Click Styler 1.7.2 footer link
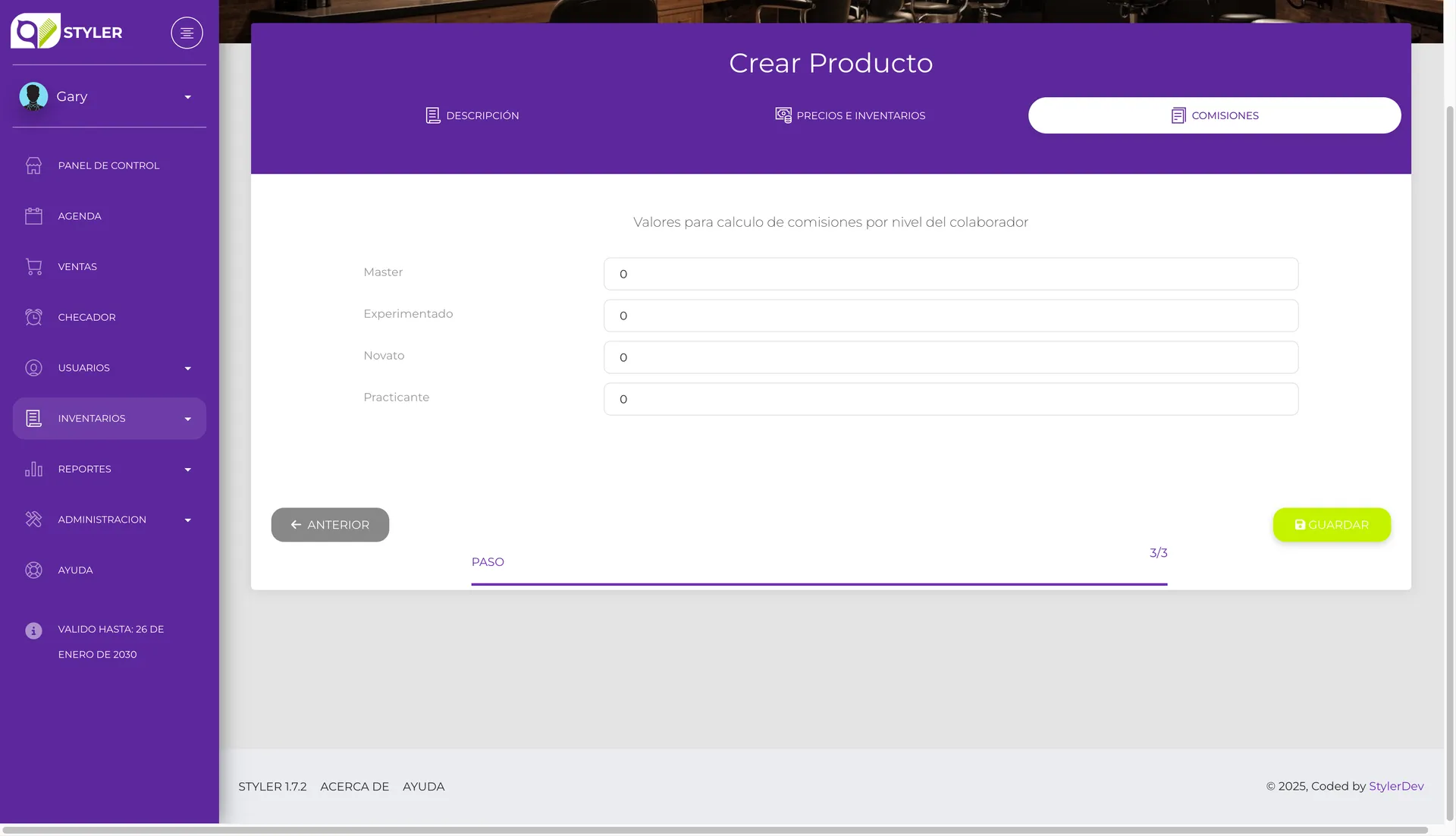The image size is (1456, 836). click(272, 787)
